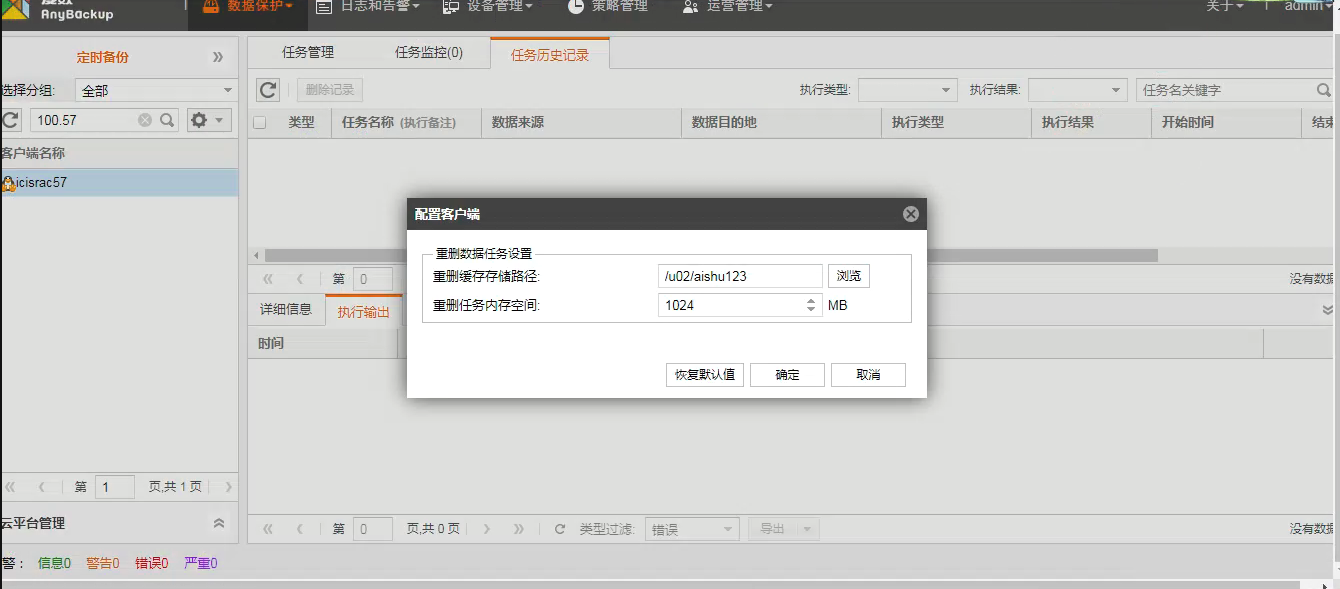Refresh the task history list

pyautogui.click(x=268, y=90)
